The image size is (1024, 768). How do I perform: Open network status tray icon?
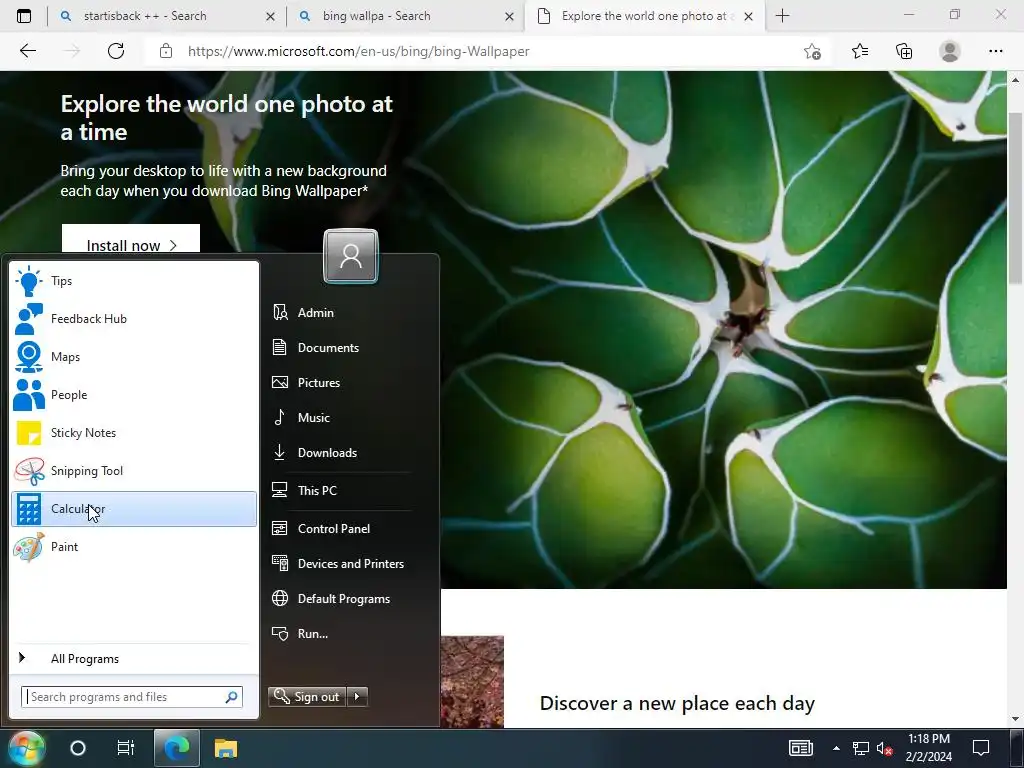[x=861, y=748]
